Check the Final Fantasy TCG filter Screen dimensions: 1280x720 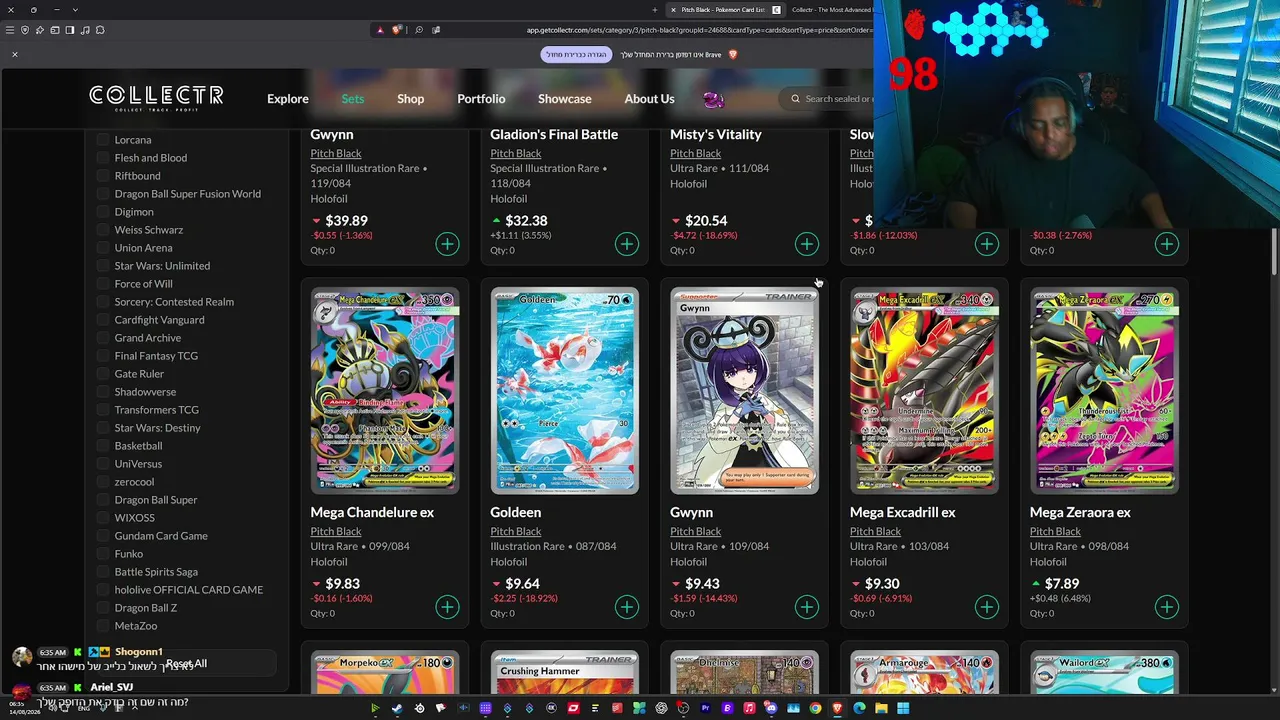[103, 356]
